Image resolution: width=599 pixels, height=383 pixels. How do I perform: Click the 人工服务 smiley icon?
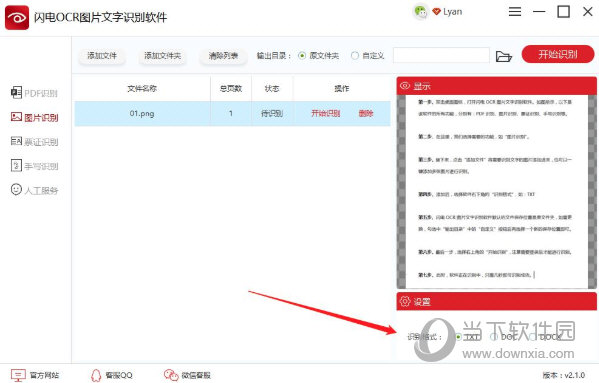(x=16, y=189)
